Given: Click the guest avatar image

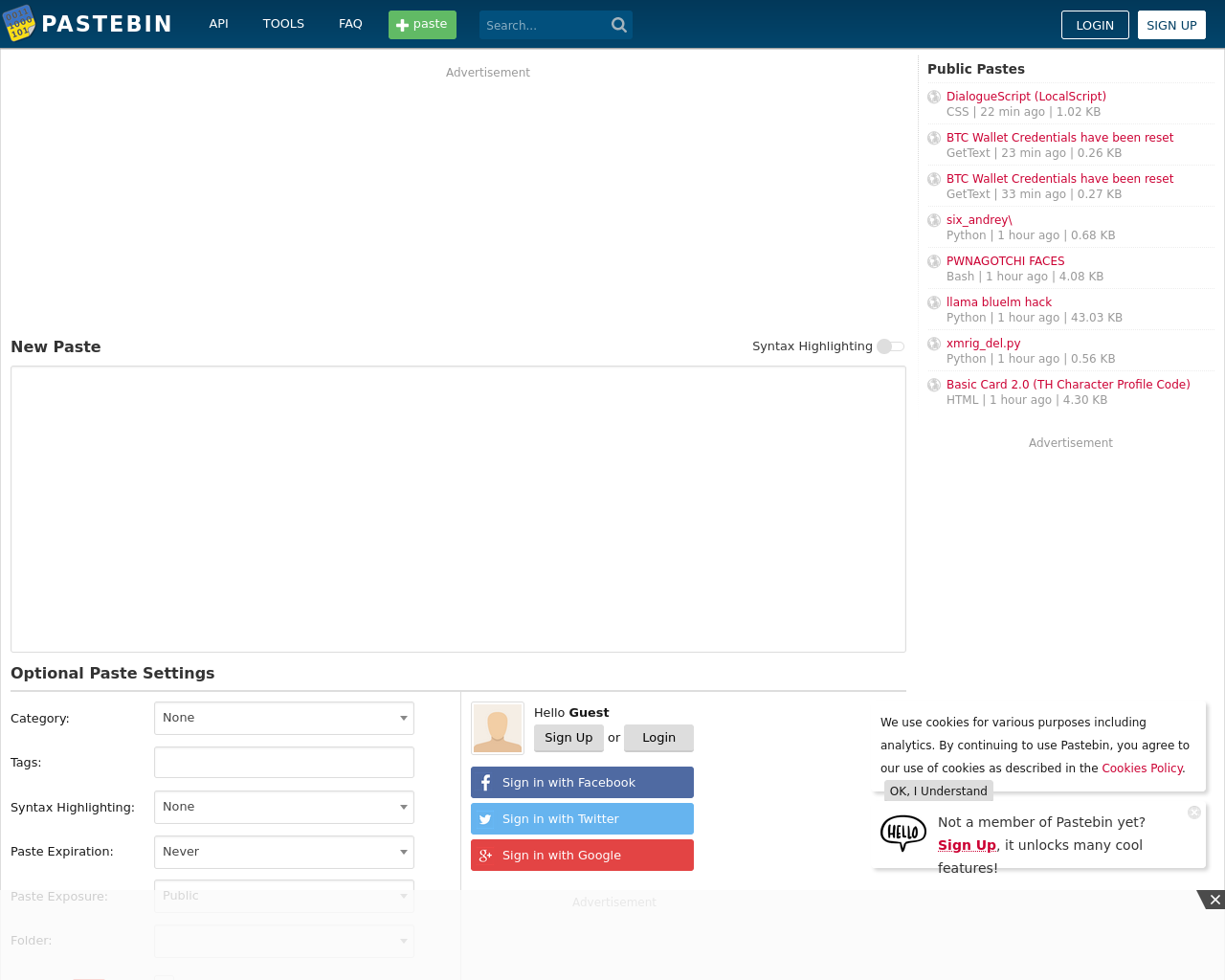Looking at the screenshot, I should [x=498, y=728].
